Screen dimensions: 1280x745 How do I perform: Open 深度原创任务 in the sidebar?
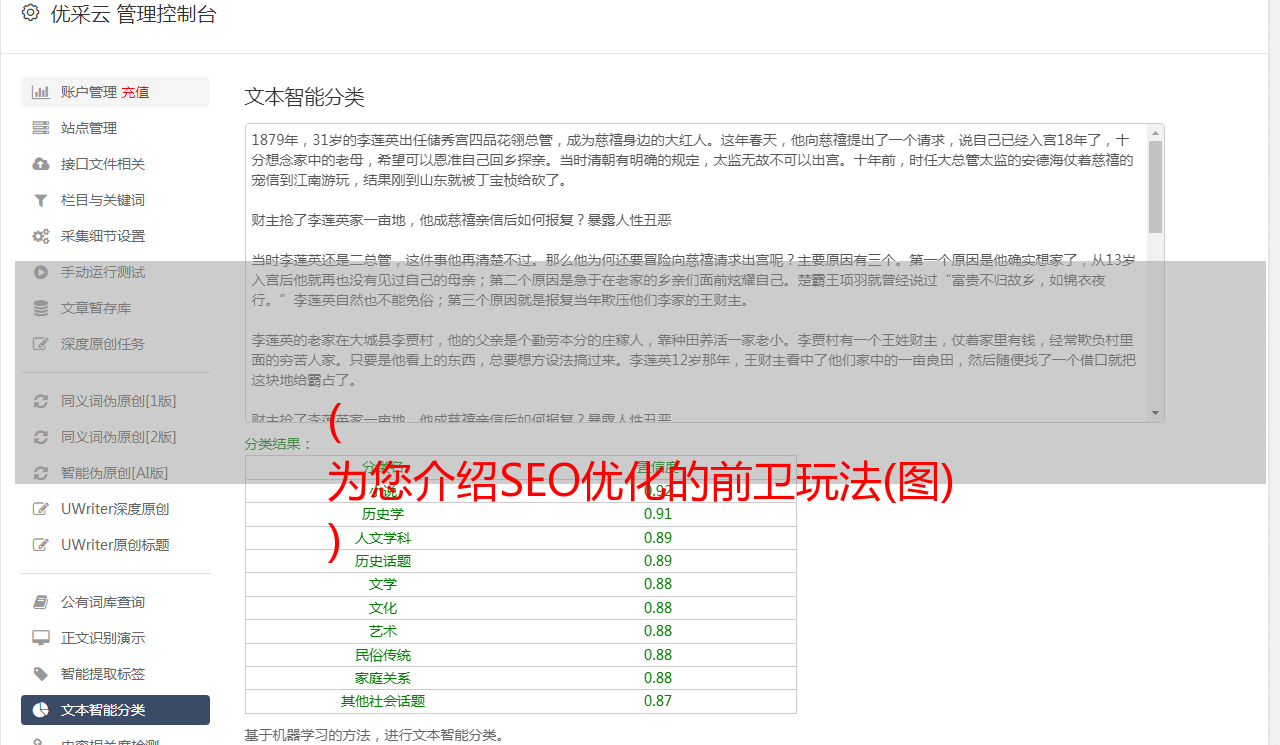click(115, 344)
